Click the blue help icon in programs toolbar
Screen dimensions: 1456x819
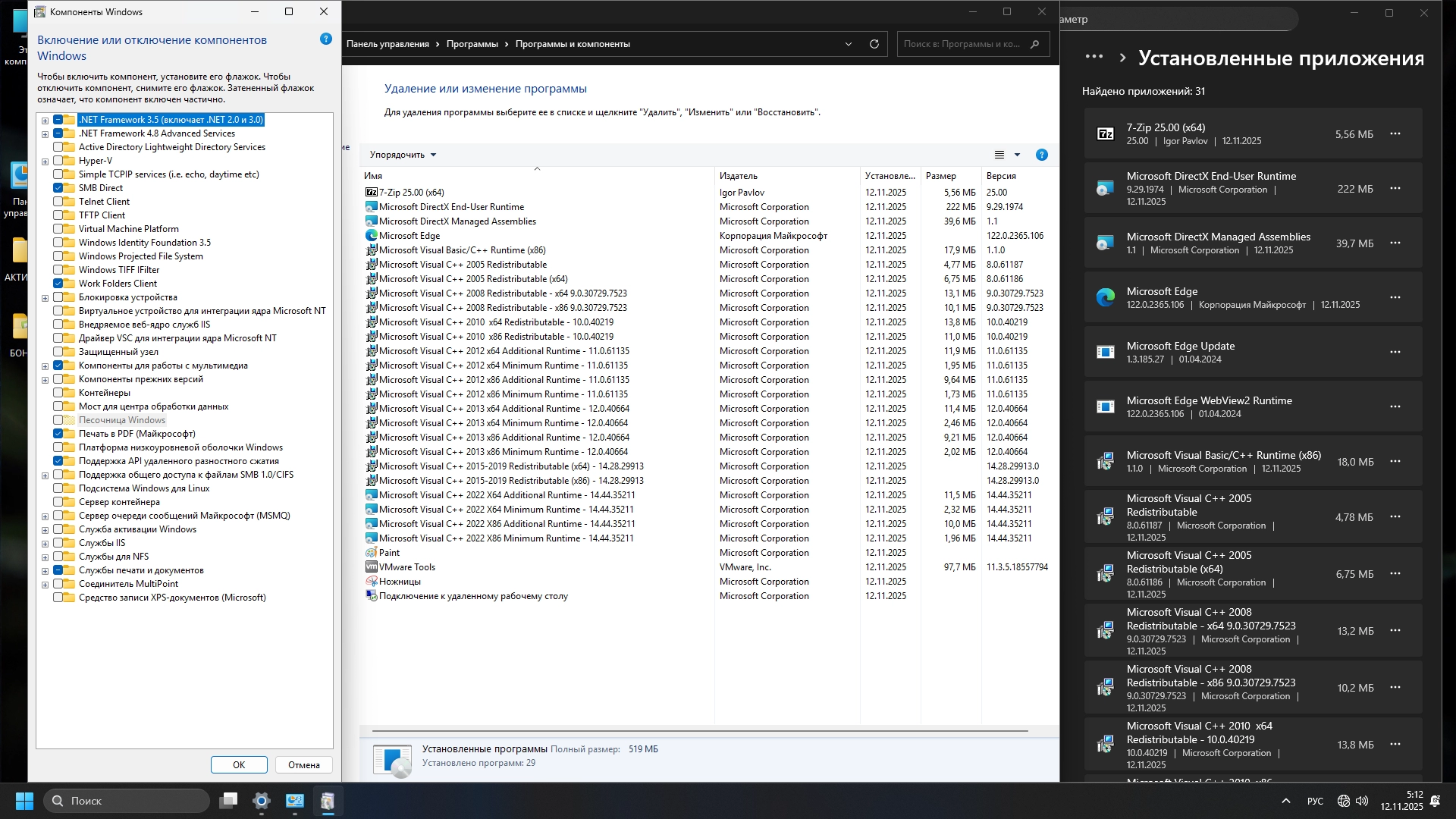point(1042,155)
